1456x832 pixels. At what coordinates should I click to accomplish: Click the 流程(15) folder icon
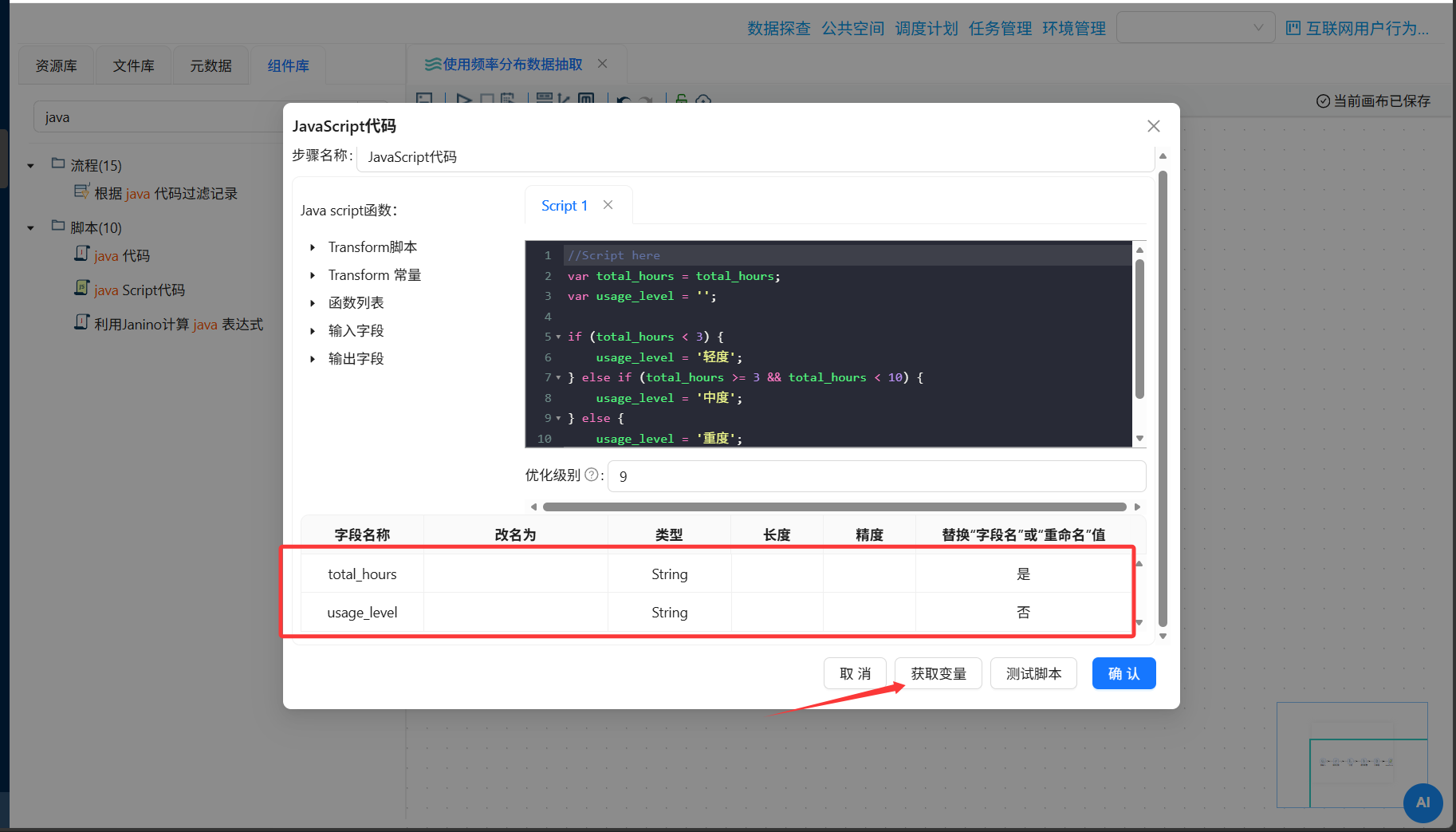(x=58, y=164)
